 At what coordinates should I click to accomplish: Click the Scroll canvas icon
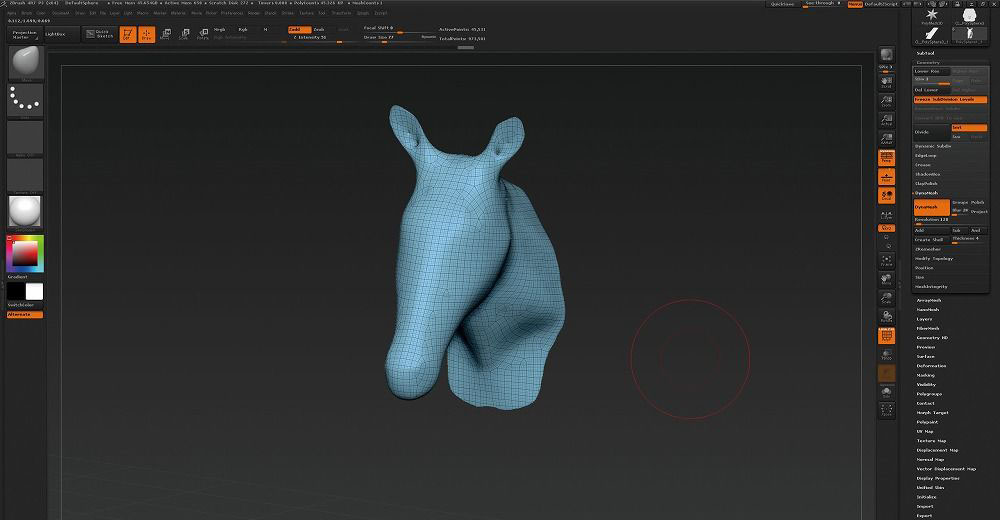(886, 82)
